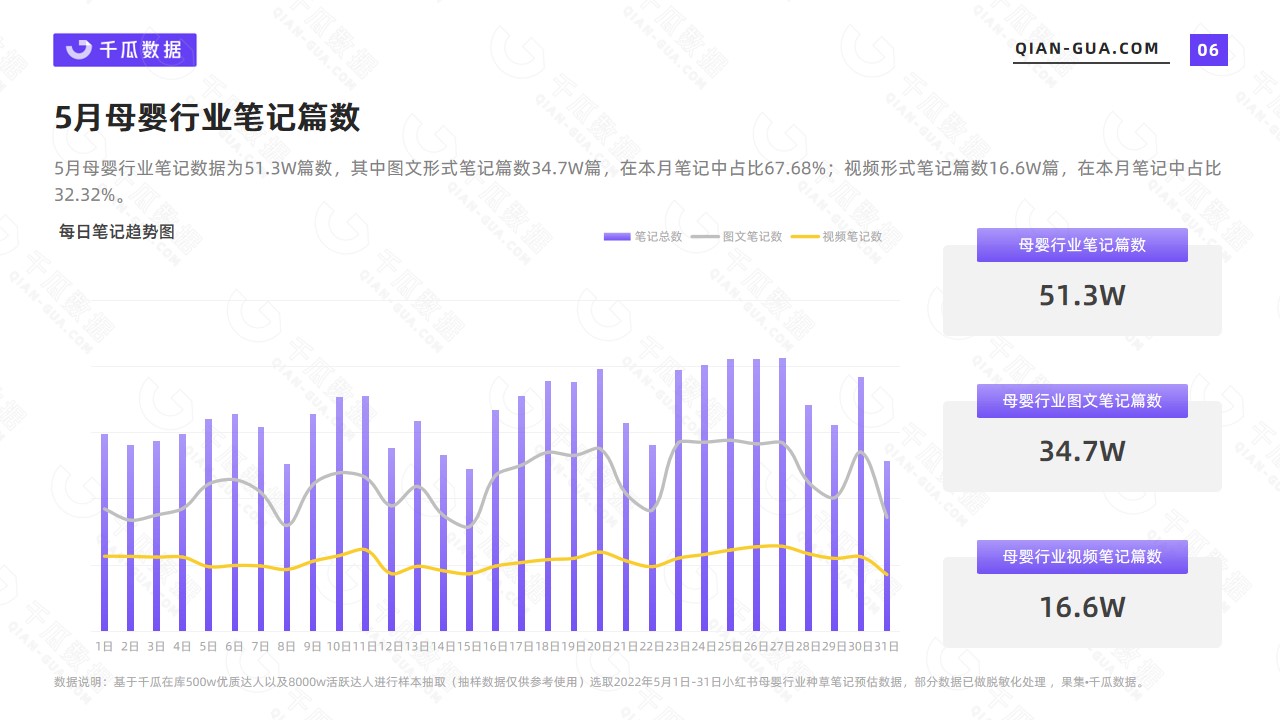Viewport: 1280px width, 720px height.
Task: Click the bar for 20日
Action: pyautogui.click(x=600, y=500)
